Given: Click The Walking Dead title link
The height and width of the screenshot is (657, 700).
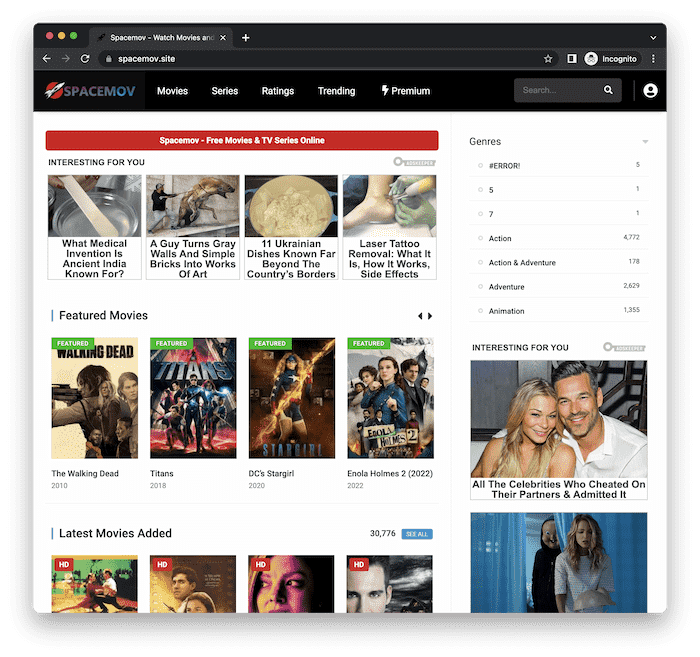Looking at the screenshot, I should (85, 474).
